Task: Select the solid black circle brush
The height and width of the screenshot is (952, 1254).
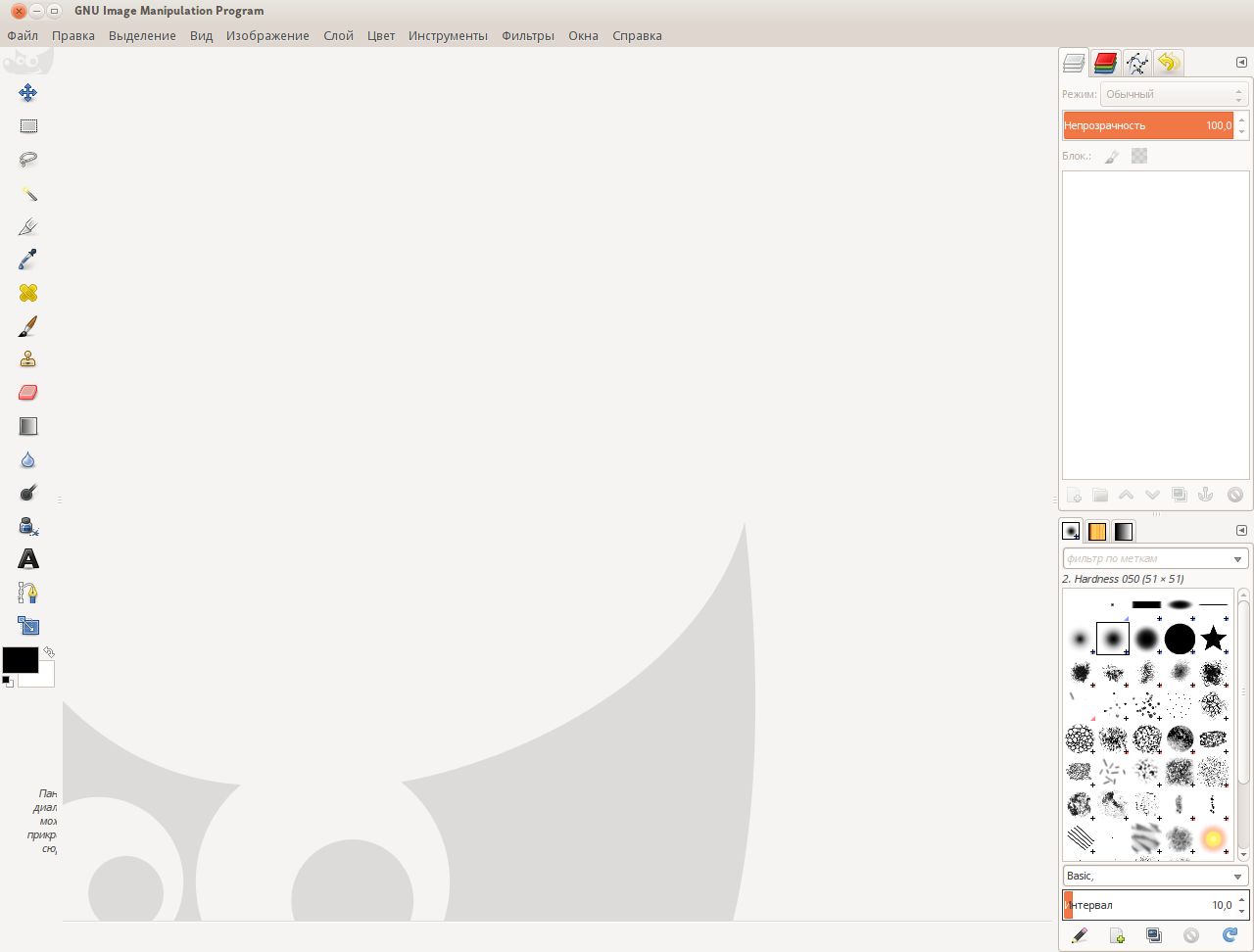Action: (1180, 640)
